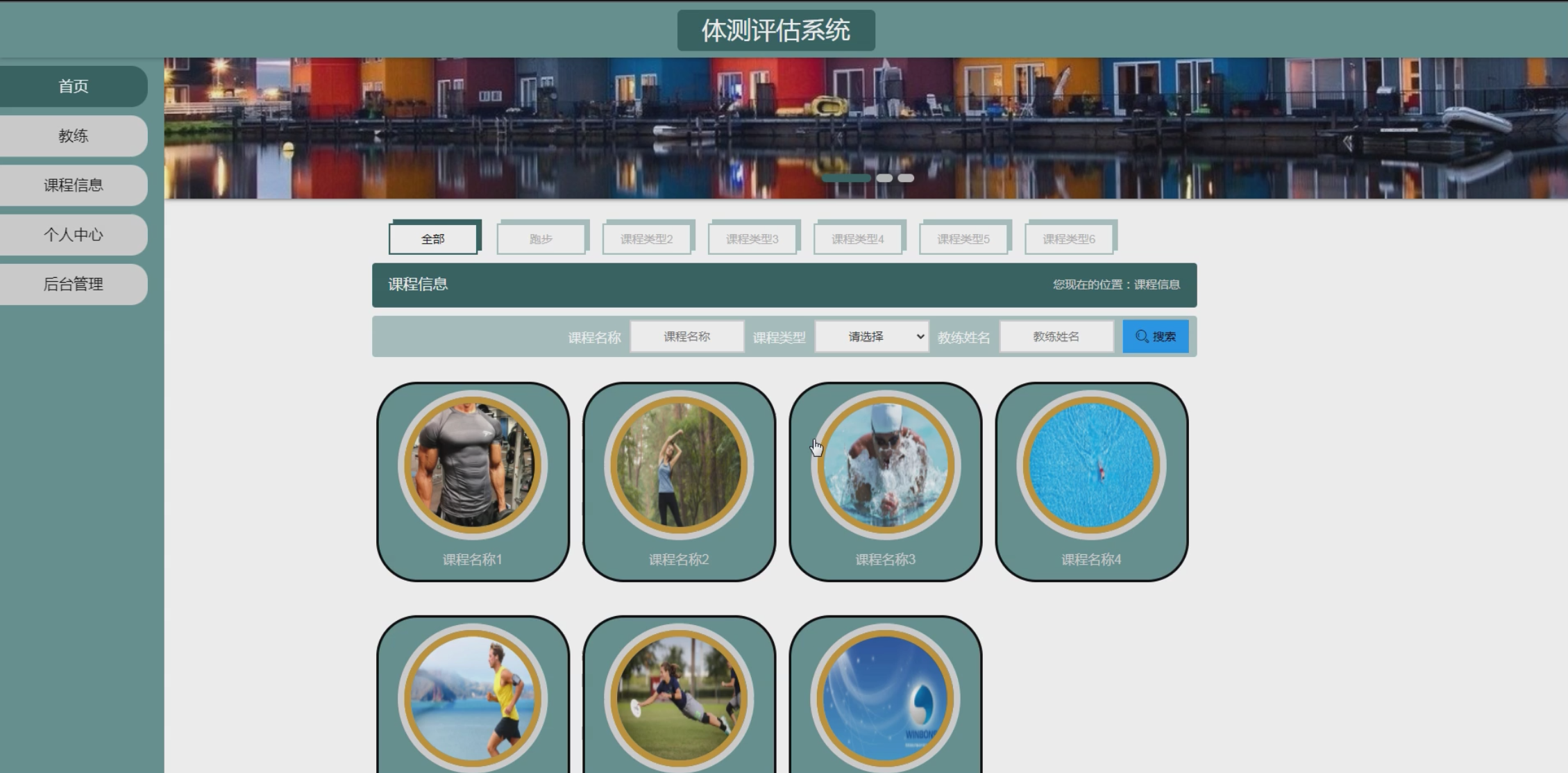Open the blue WINBON logo course thumbnail
Viewport: 1568px width, 773px height.
885,698
